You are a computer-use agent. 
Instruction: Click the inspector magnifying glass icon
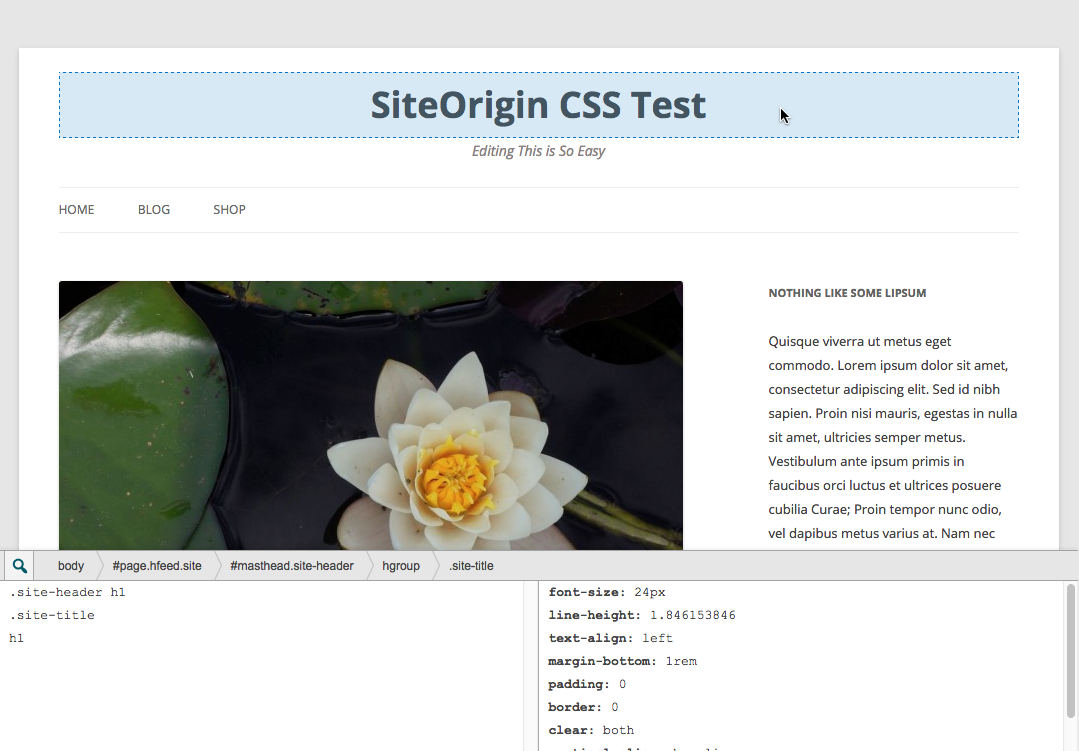click(18, 565)
